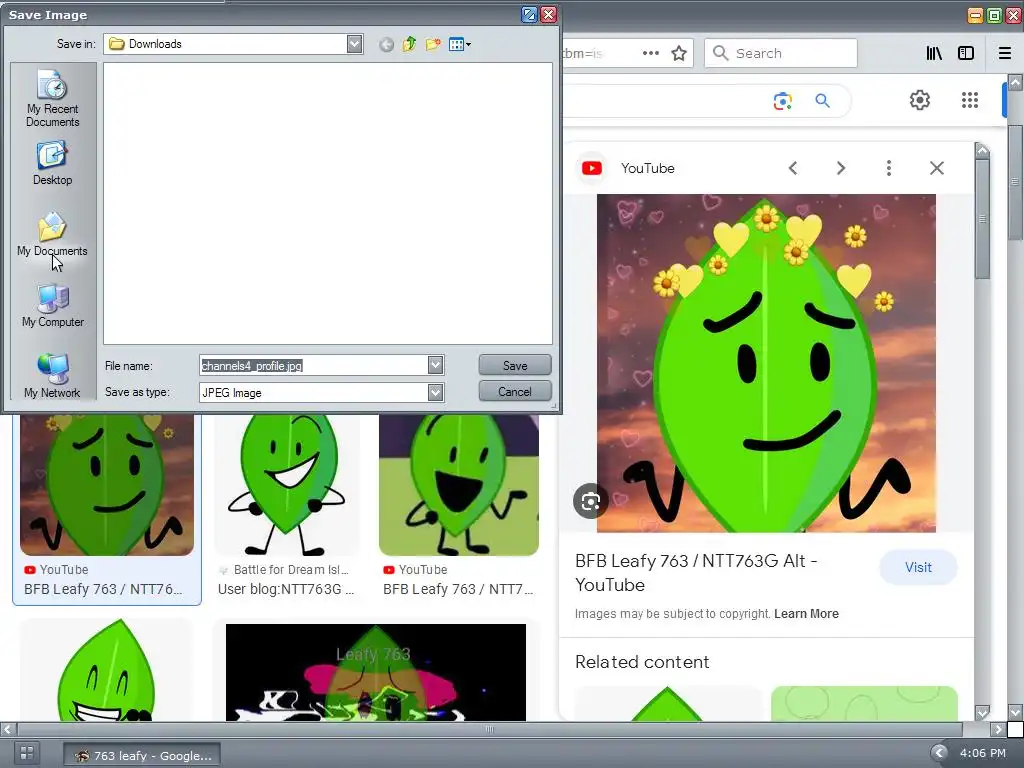This screenshot has width=1024, height=768.
Task: Open the help button in the Save Image title bar
Action: (529, 14)
